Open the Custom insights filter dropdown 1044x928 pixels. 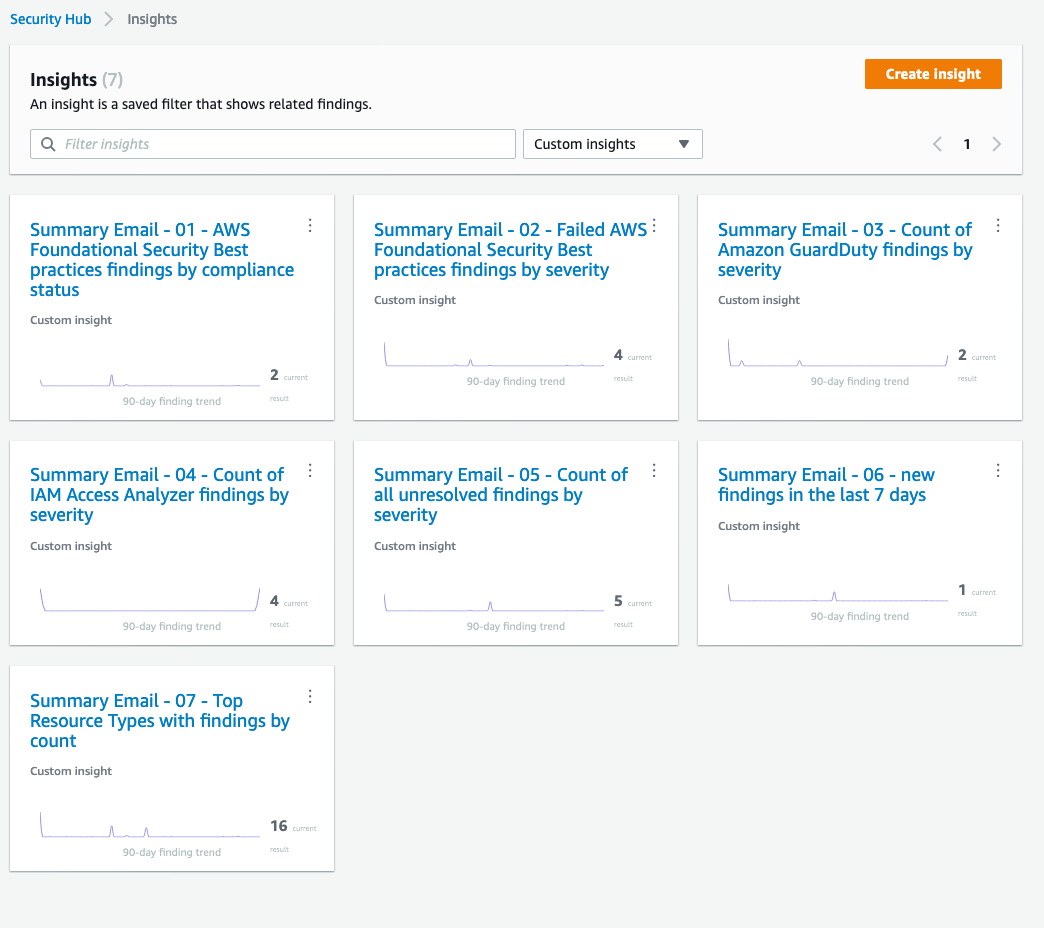click(x=612, y=144)
